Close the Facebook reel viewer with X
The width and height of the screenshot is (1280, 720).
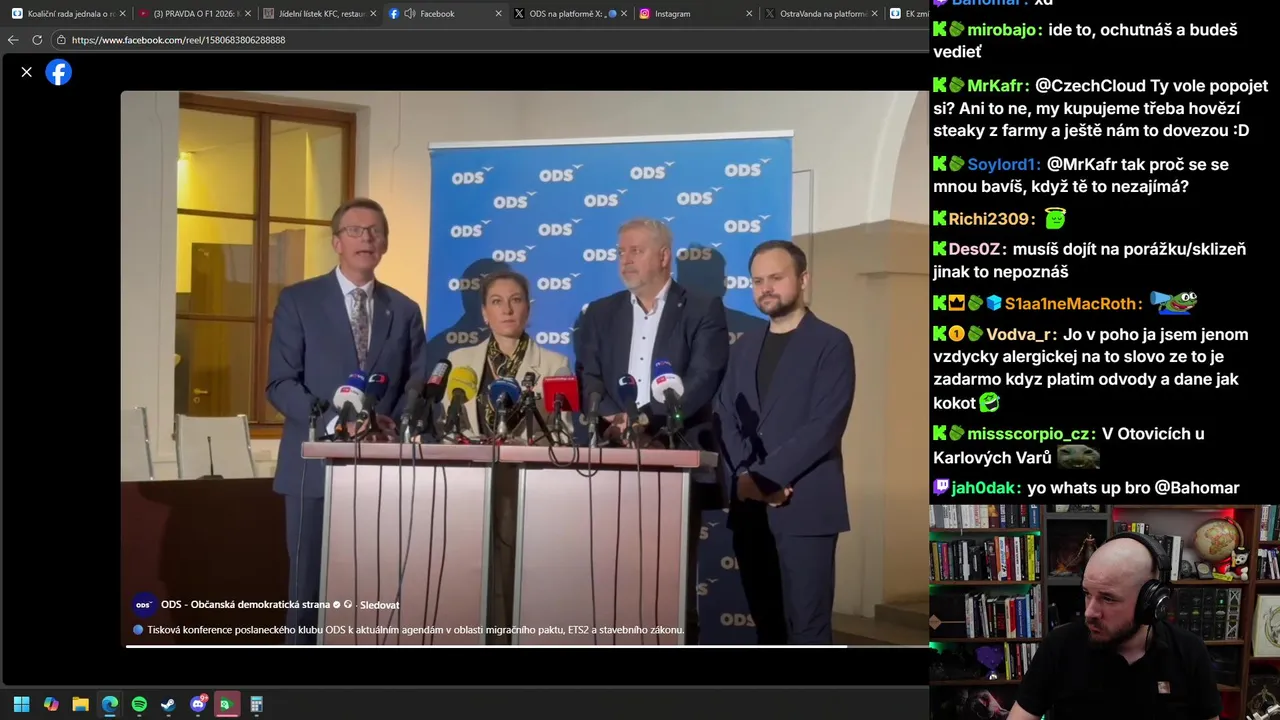click(27, 72)
